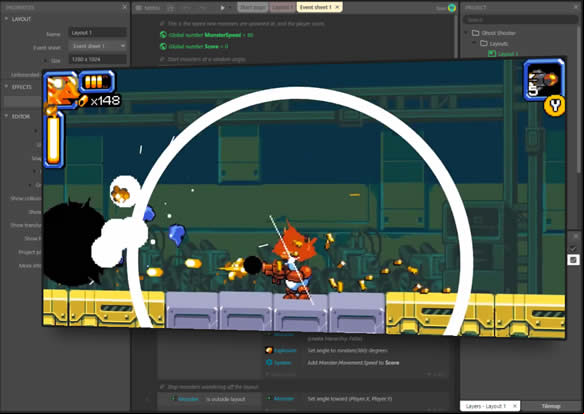The image size is (584, 414).
Task: Open the user account avatar icon
Action: 452,7
